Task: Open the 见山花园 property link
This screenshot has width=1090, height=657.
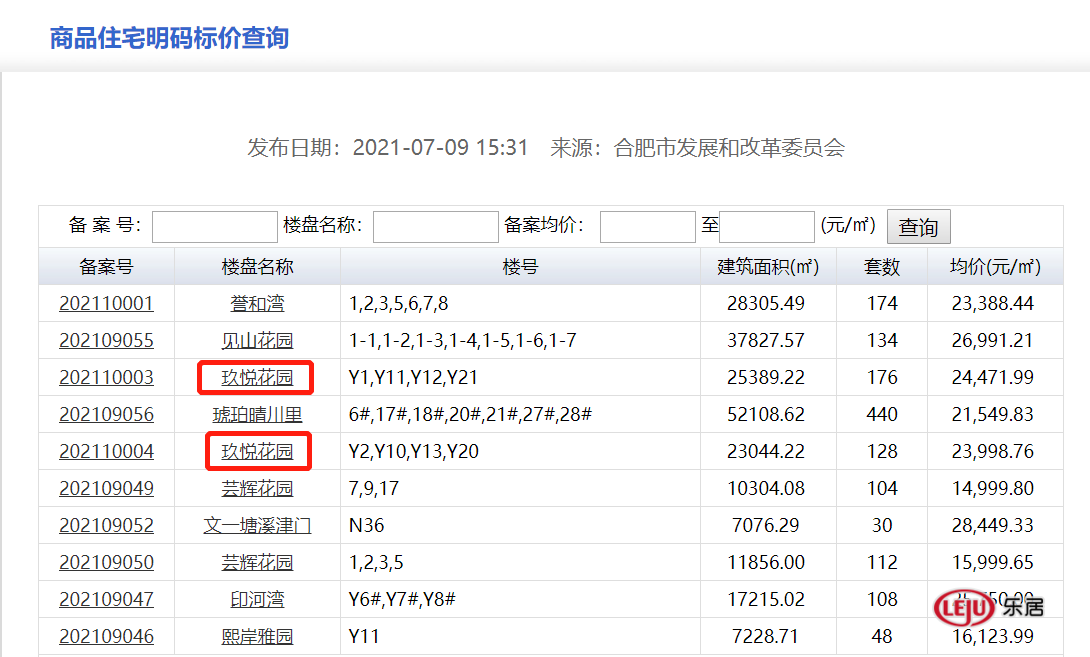Action: click(257, 341)
